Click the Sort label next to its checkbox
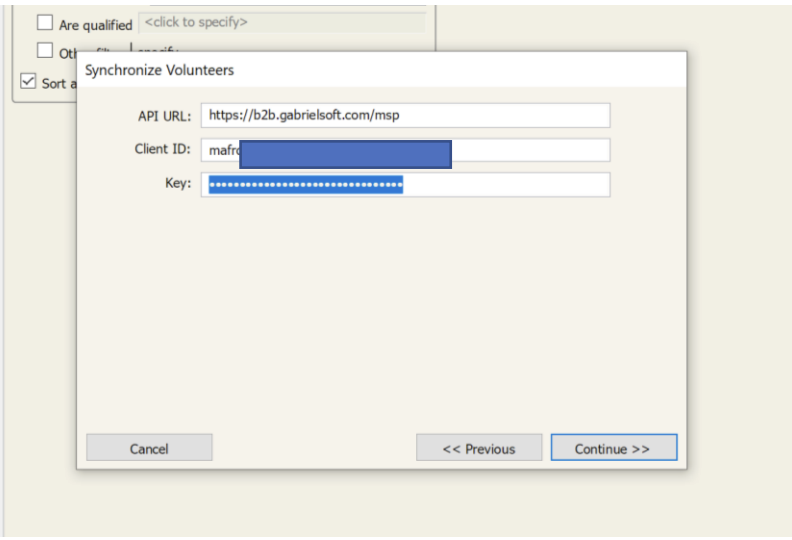 54,83
